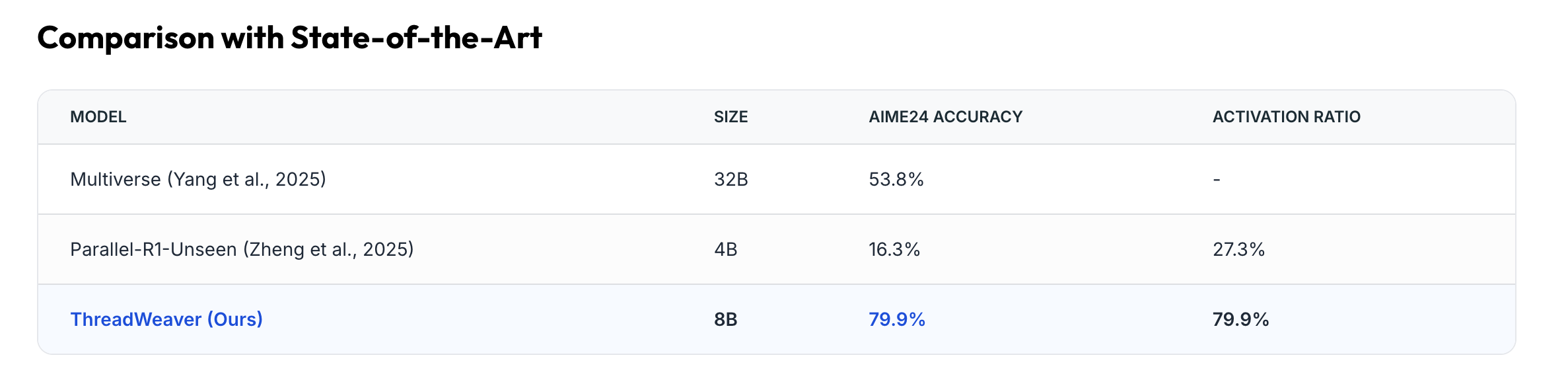Select the bold 8B size cell
Image resolution: width=1568 pixels, height=386 pixels.
(x=725, y=319)
